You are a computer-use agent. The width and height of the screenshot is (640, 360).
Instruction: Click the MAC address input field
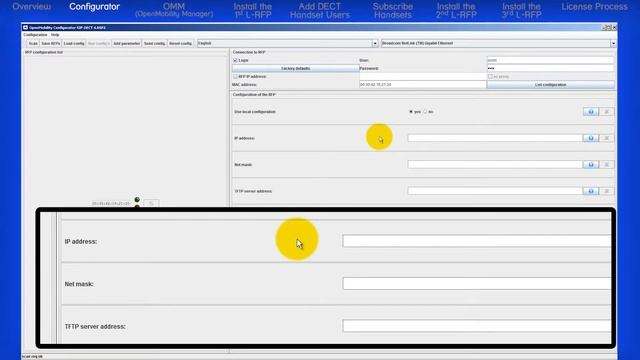[x=422, y=84]
